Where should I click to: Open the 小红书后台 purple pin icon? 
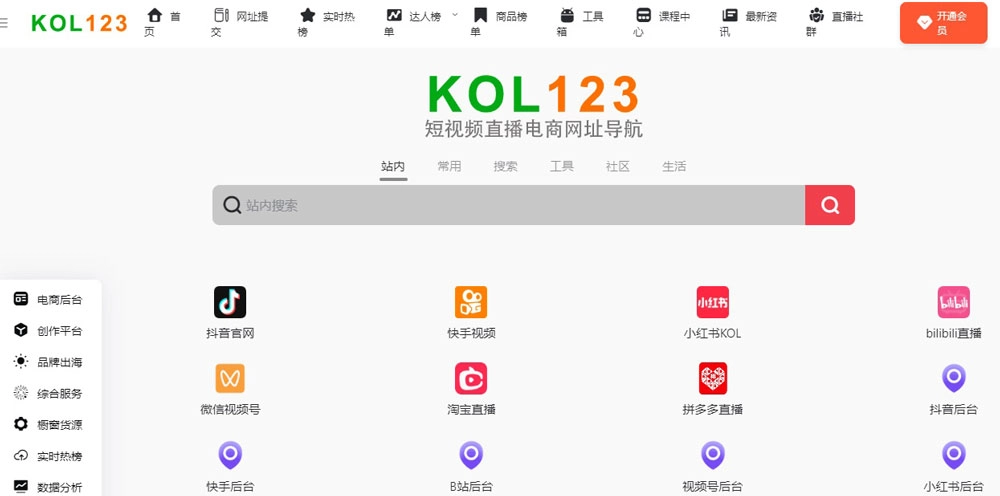953,455
